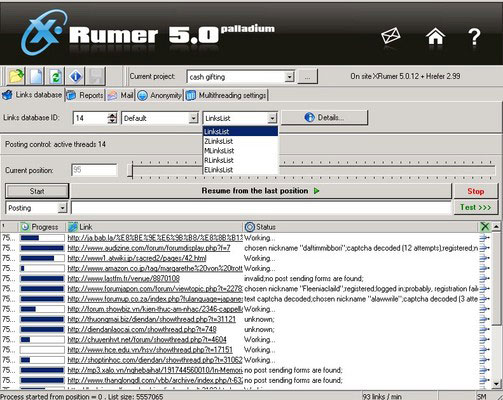503x400 pixels.
Task: Open the Details... button
Action: pos(324,118)
